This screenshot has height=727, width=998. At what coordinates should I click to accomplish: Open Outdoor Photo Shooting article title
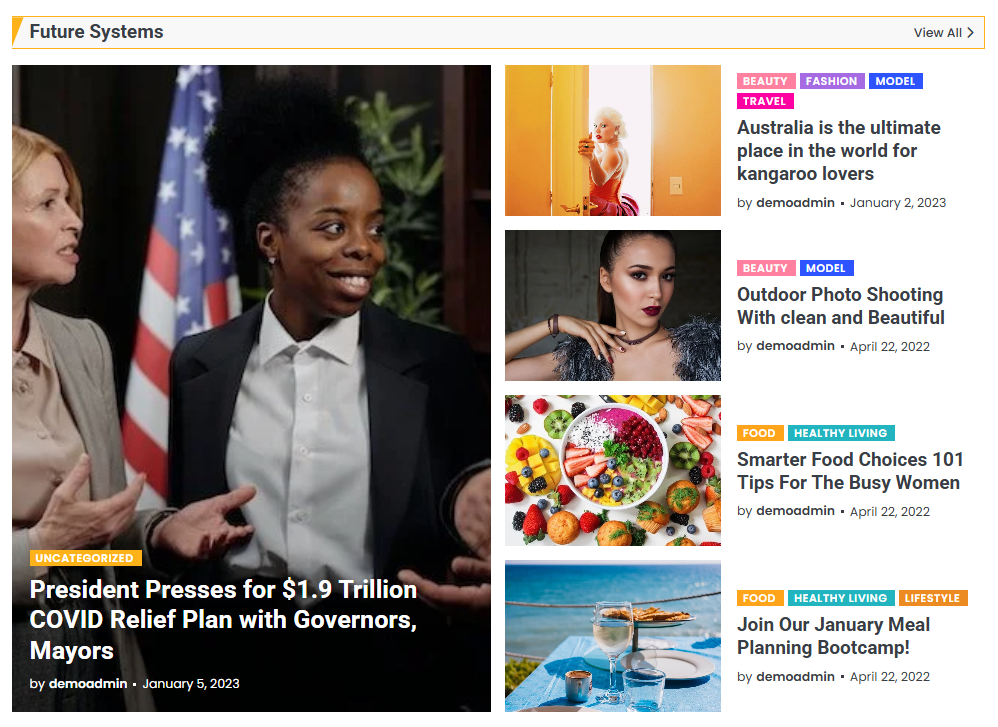pos(841,306)
